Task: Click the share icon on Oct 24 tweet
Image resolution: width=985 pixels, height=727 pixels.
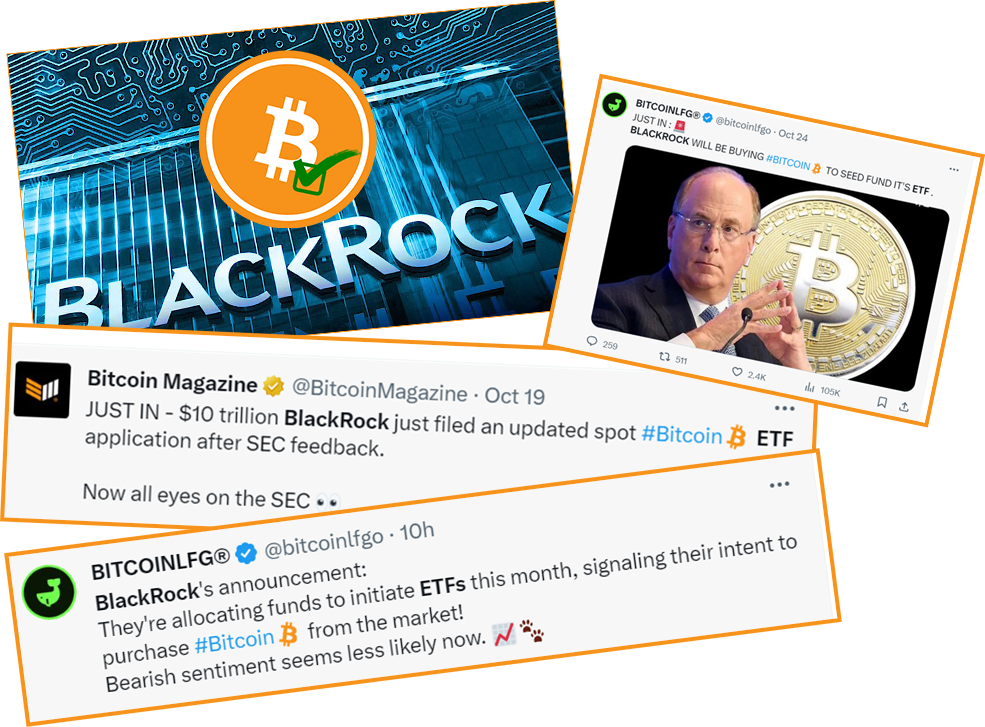Action: tap(904, 407)
